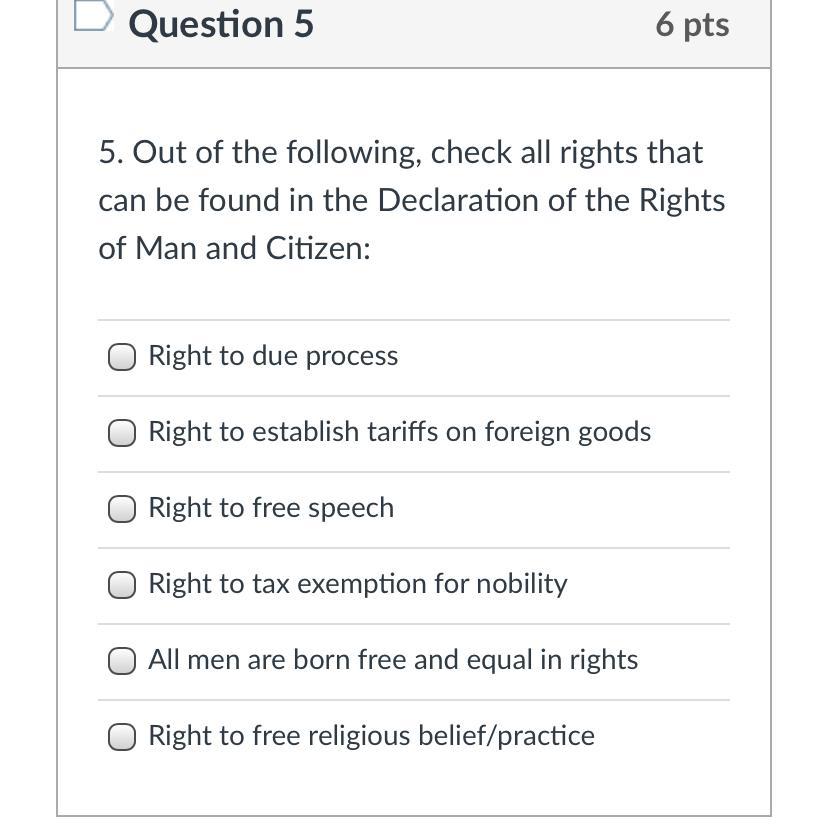Tick the free religious belief/practice checkbox
The image size is (828, 829).
click(122, 737)
